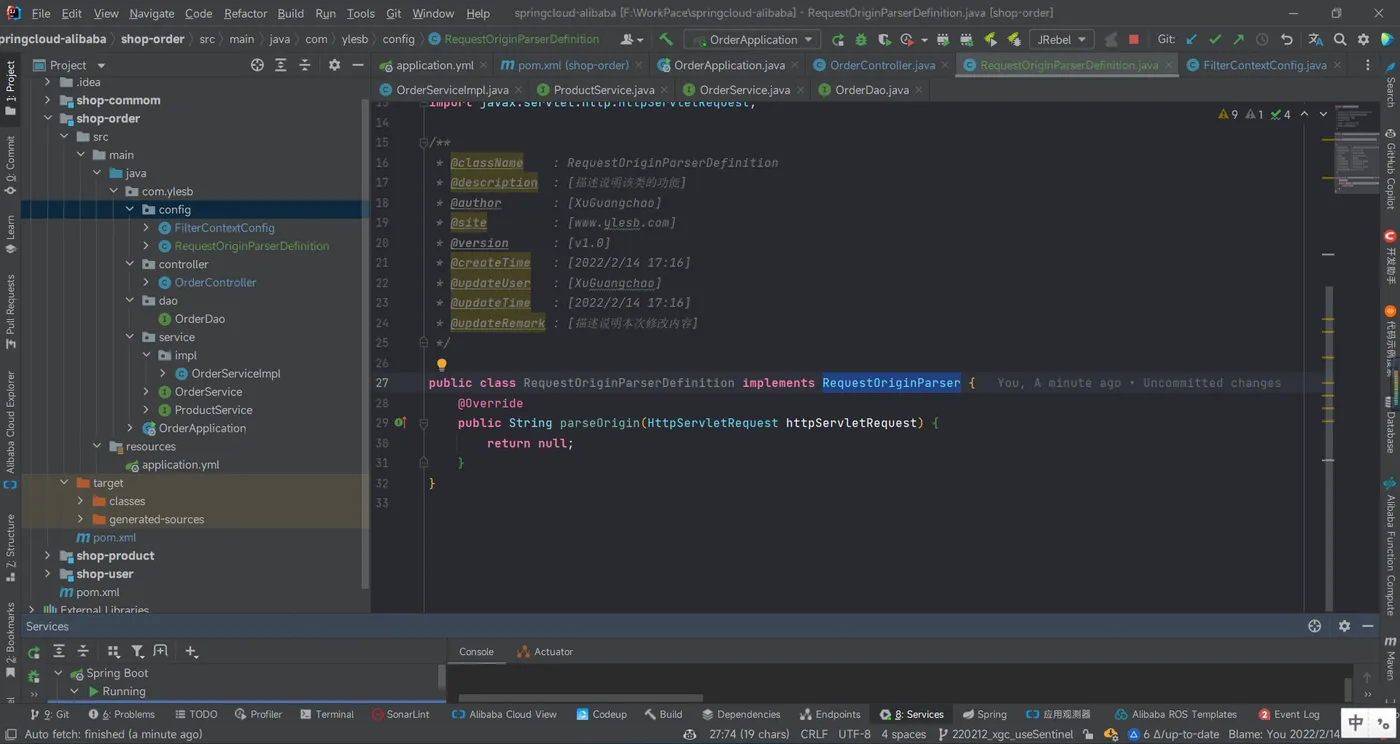Click the Group By icon in Services toolbar
The image size is (1400, 744).
113,652
